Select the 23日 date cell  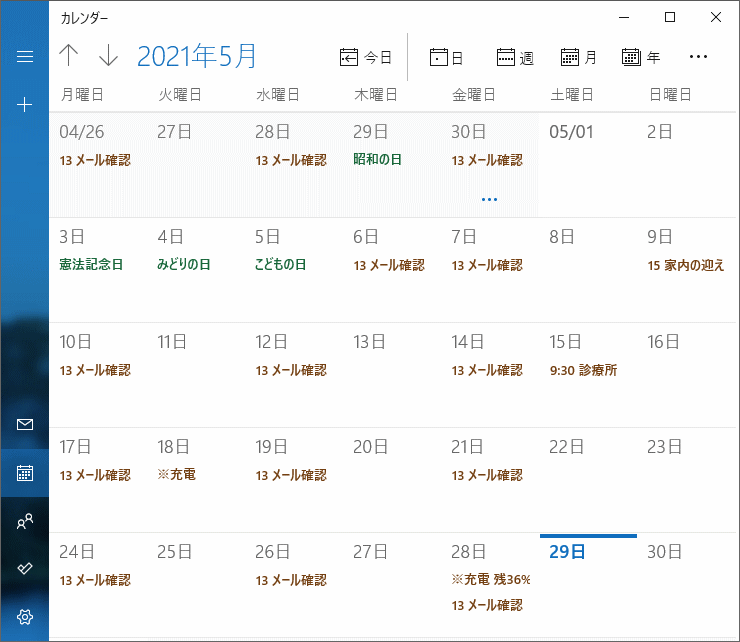click(x=686, y=480)
